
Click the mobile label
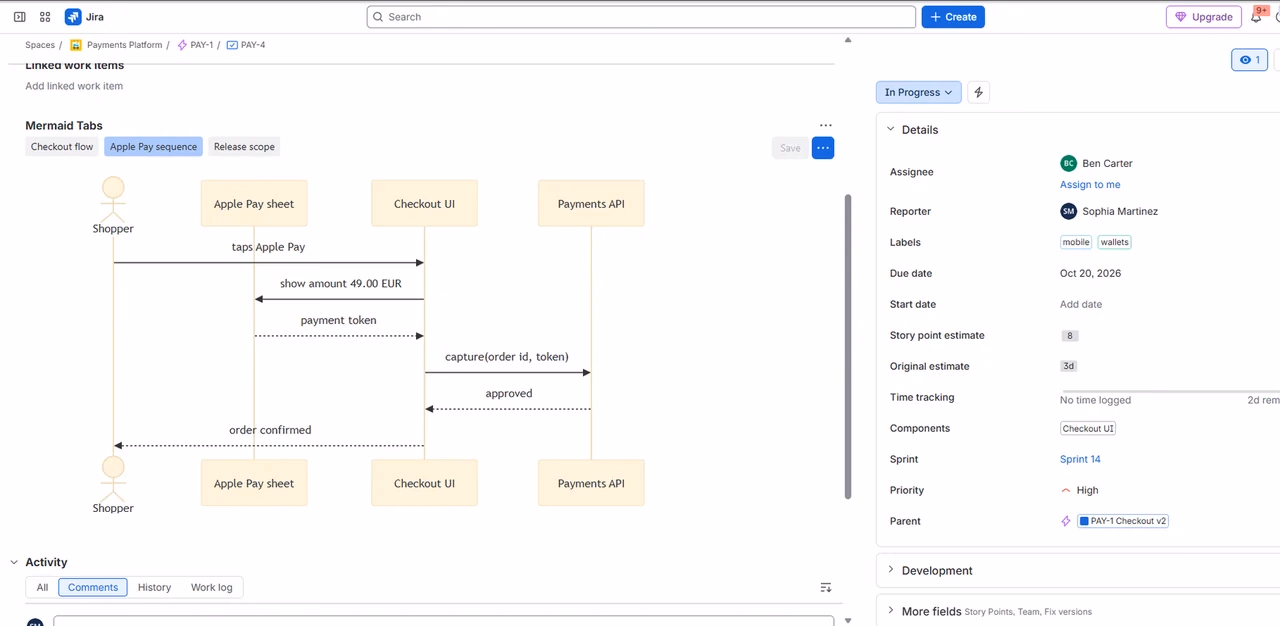tap(1076, 242)
